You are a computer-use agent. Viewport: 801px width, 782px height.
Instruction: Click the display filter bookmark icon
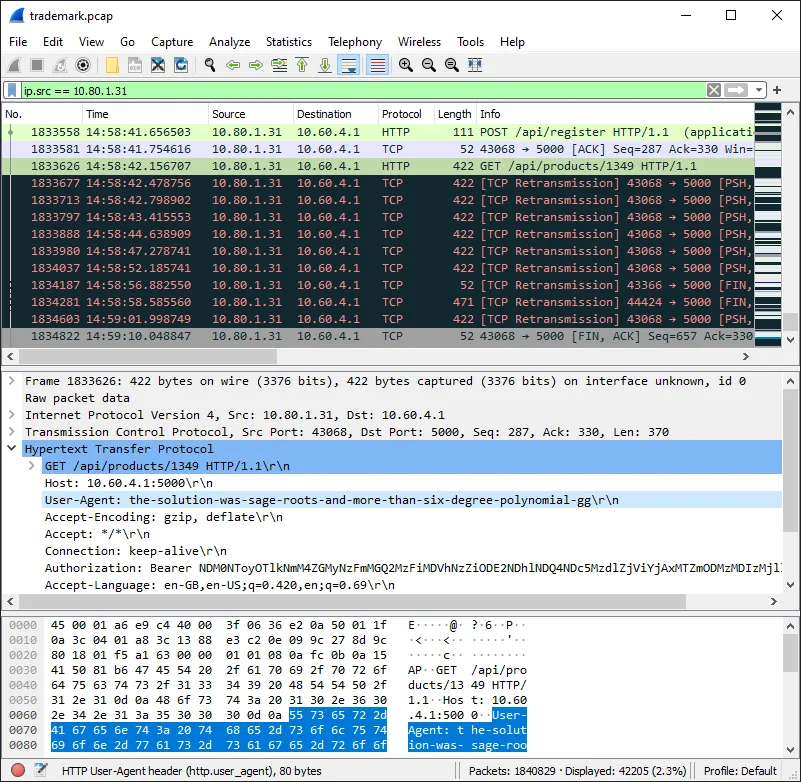12,90
